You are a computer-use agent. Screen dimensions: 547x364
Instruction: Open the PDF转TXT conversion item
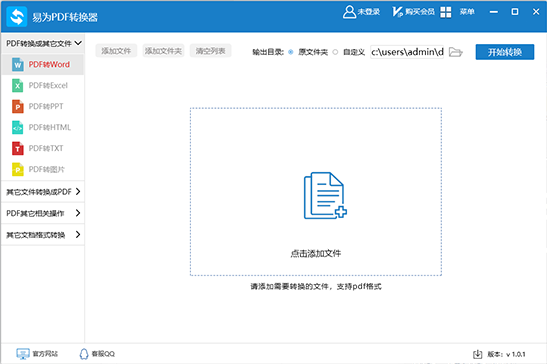pyautogui.click(x=43, y=148)
